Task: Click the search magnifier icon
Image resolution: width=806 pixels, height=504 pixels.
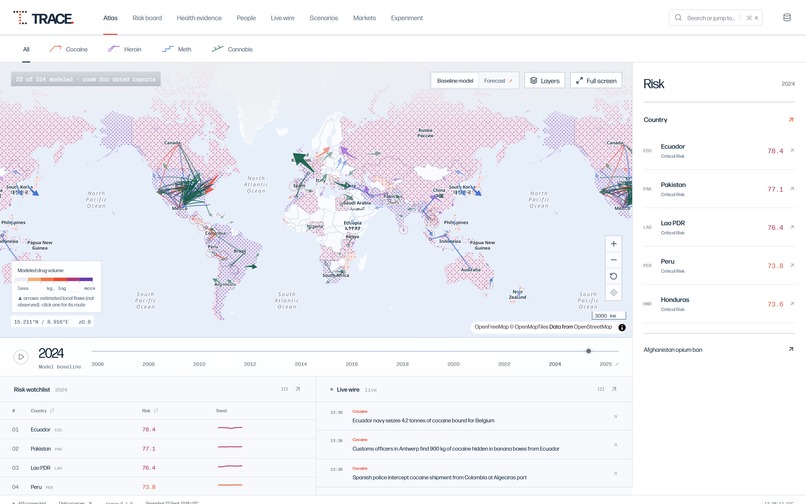Action: (678, 17)
